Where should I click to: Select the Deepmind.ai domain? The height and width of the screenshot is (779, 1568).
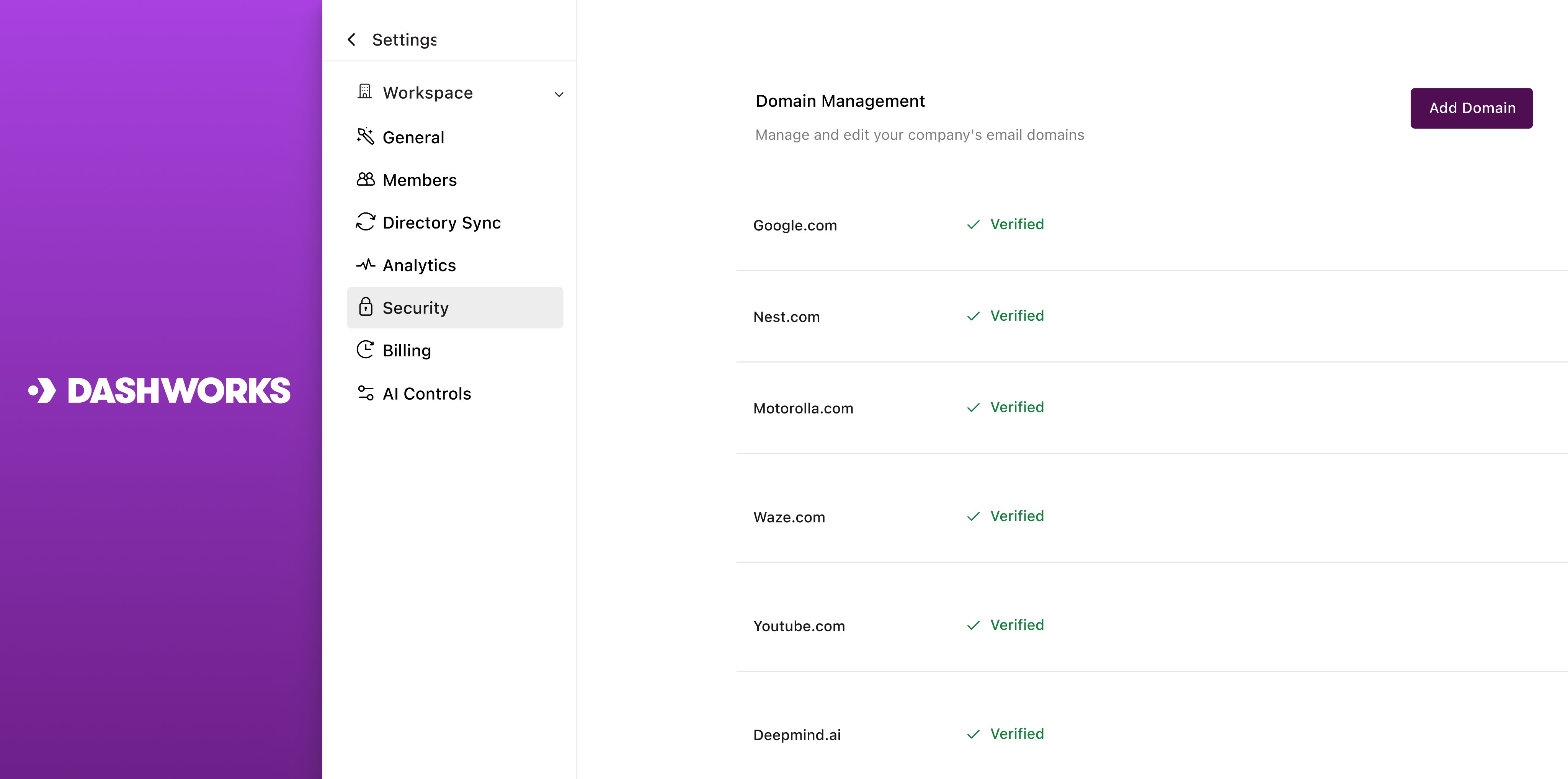(x=797, y=735)
